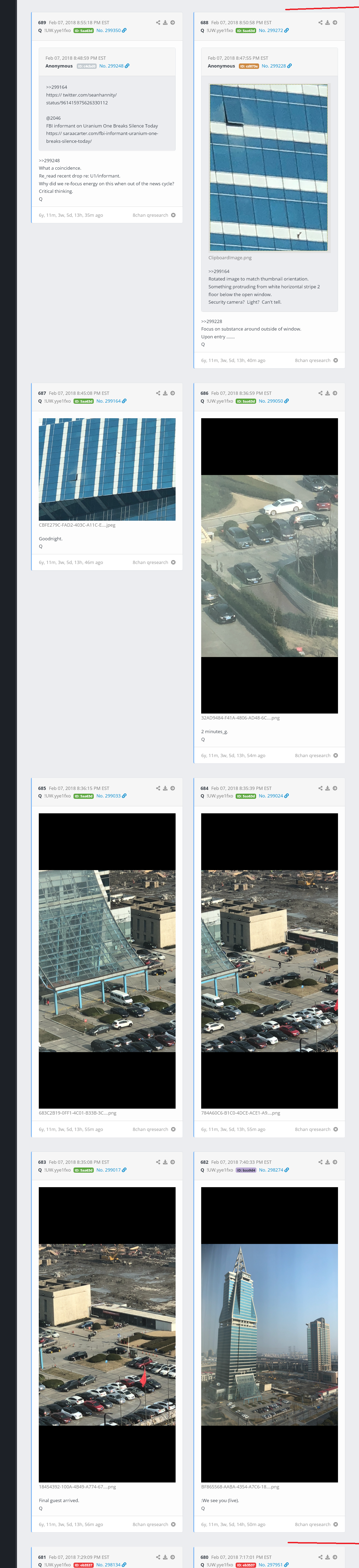The height and width of the screenshot is (1568, 359).
Task: Click the download icon on post 684
Action: [x=327, y=788]
